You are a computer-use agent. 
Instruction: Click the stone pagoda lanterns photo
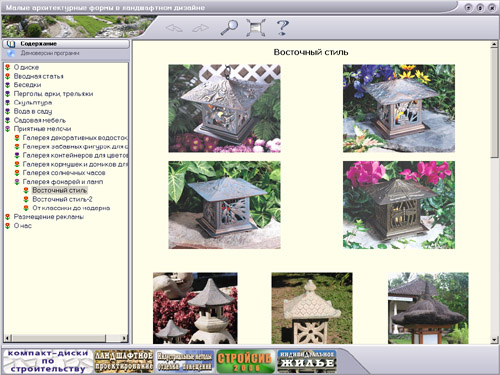195,308
